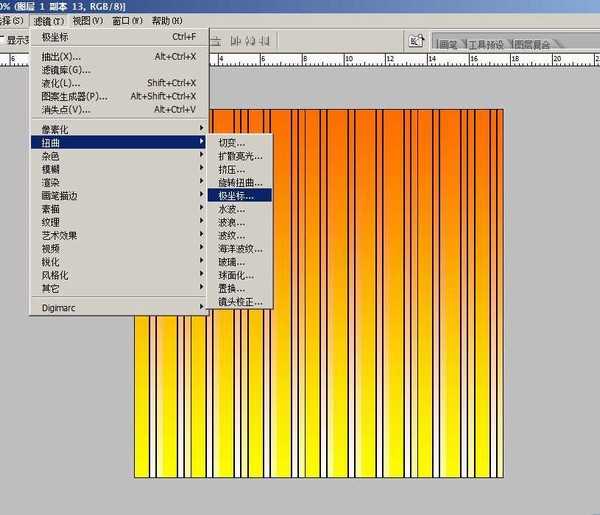Open the 帮助 menu
The image size is (600, 515).
coord(166,21)
